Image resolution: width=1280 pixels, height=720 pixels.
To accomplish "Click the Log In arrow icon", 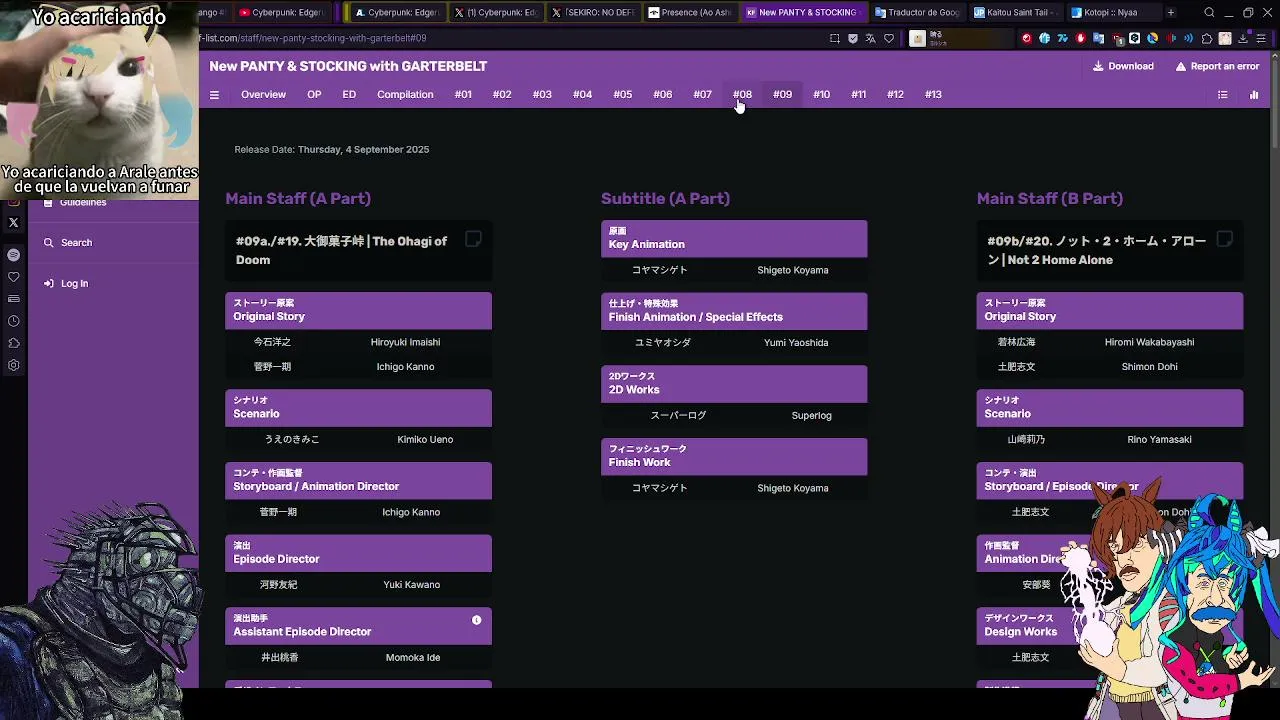I will 48,284.
